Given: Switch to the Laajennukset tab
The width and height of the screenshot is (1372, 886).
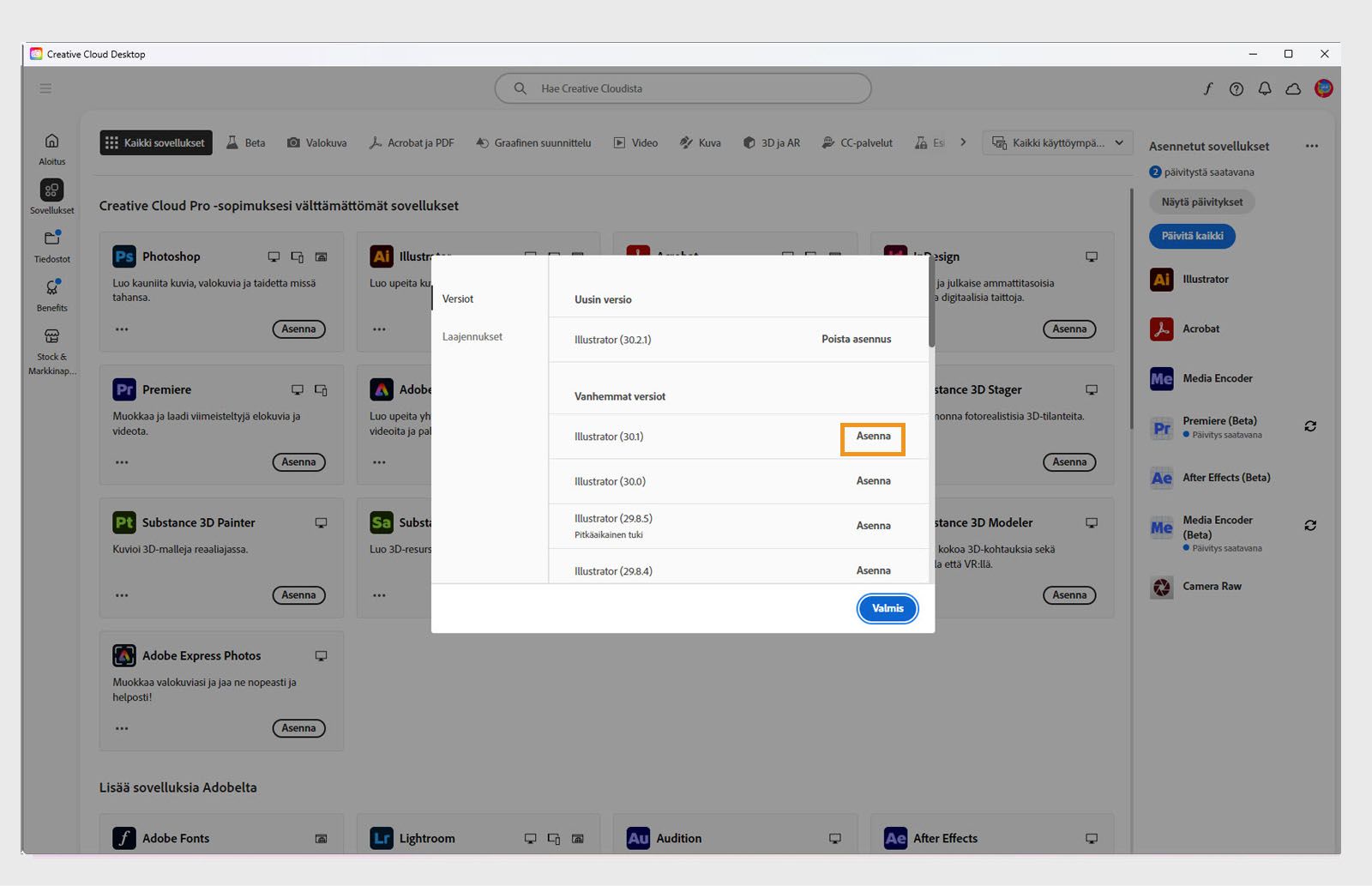Looking at the screenshot, I should point(472,336).
